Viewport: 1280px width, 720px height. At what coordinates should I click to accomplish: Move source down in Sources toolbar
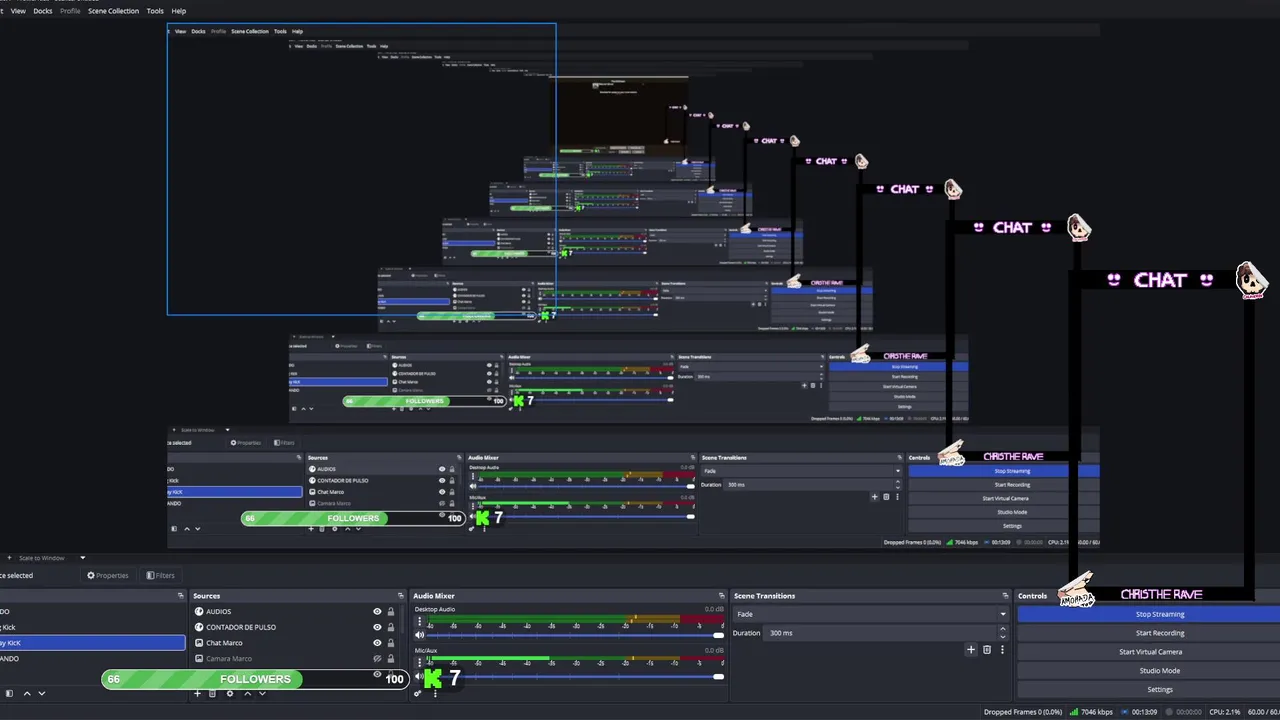click(262, 693)
